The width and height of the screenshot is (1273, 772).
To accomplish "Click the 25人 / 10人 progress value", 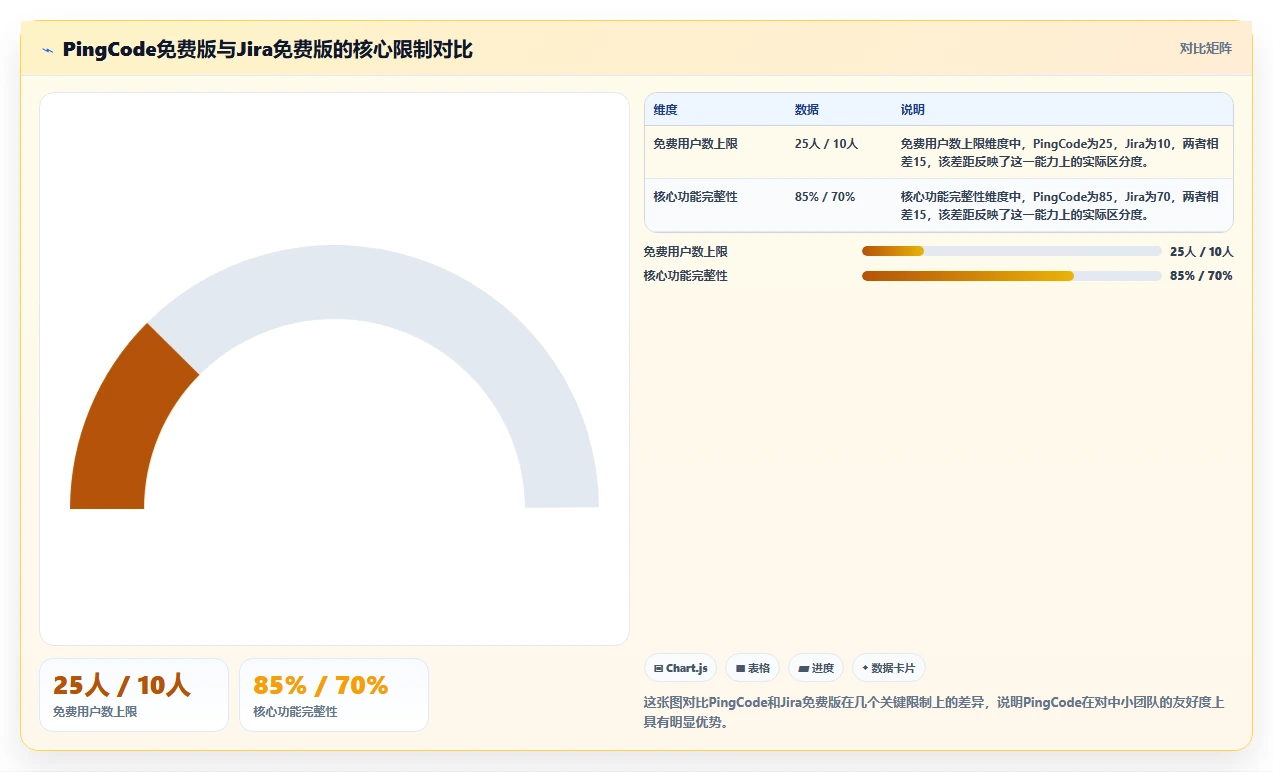I will point(1201,252).
